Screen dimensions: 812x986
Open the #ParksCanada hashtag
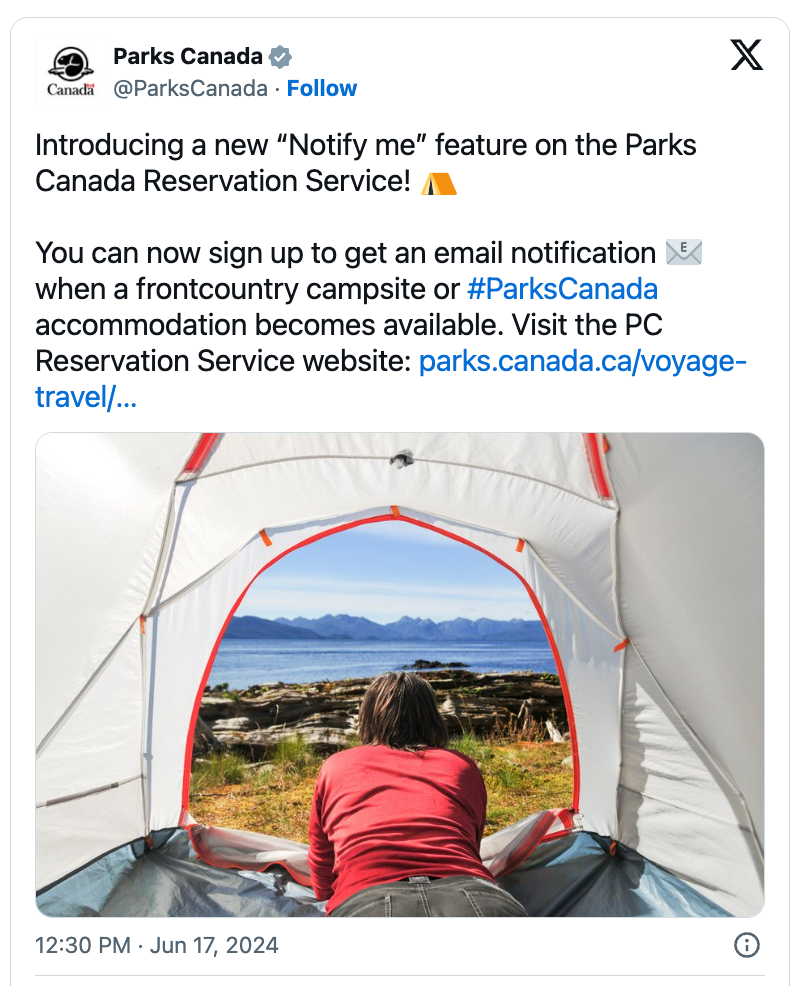(x=562, y=289)
